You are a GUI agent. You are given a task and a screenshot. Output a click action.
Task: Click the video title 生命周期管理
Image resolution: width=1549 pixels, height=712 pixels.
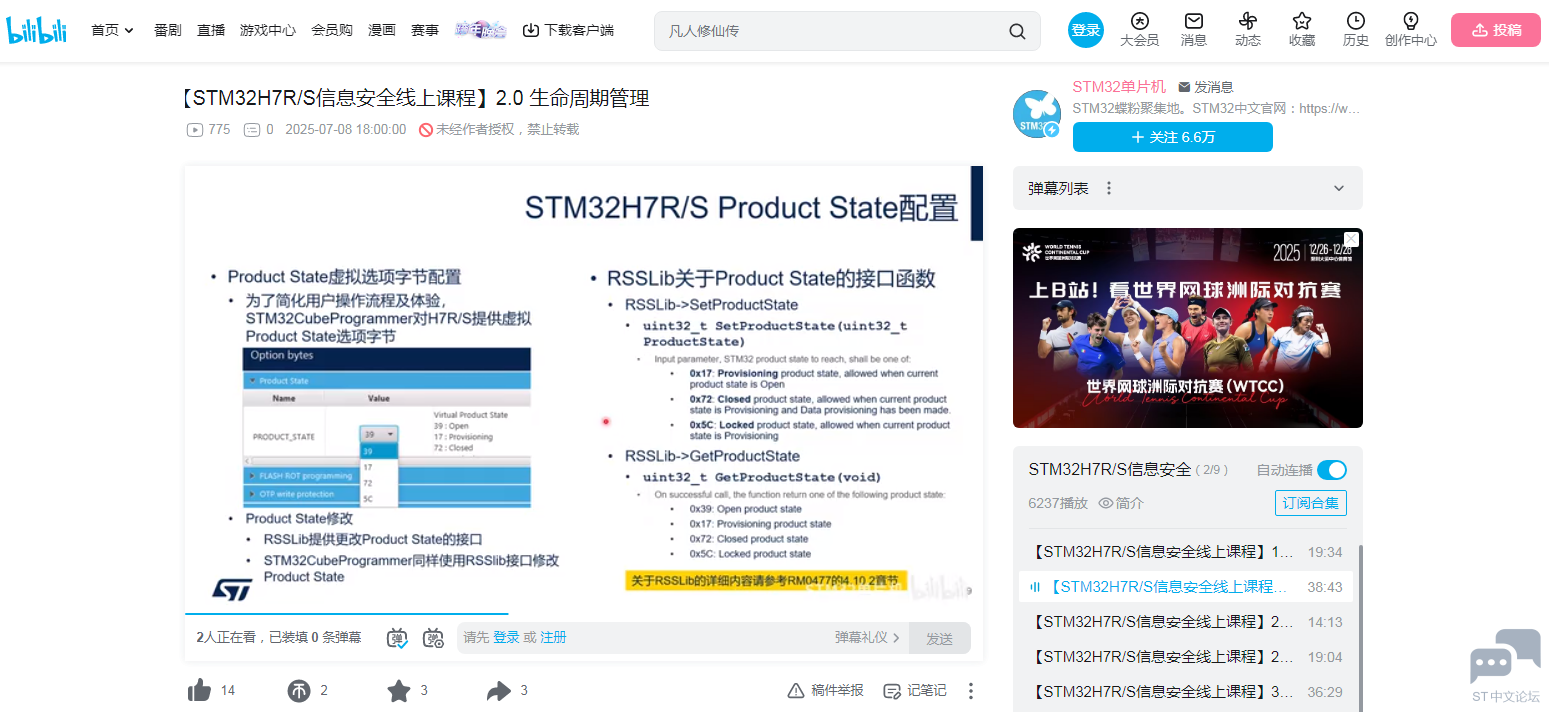point(417,98)
